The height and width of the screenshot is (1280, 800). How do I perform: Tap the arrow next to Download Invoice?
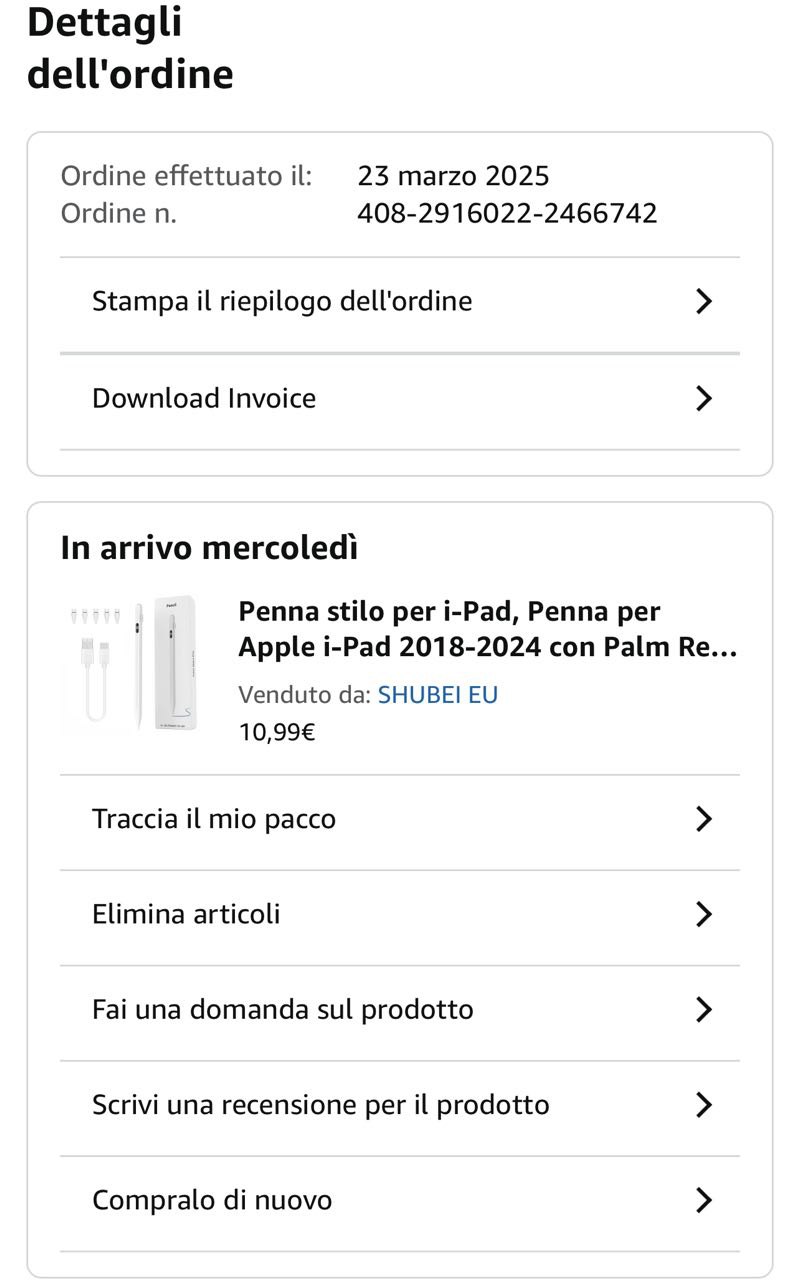(x=703, y=398)
